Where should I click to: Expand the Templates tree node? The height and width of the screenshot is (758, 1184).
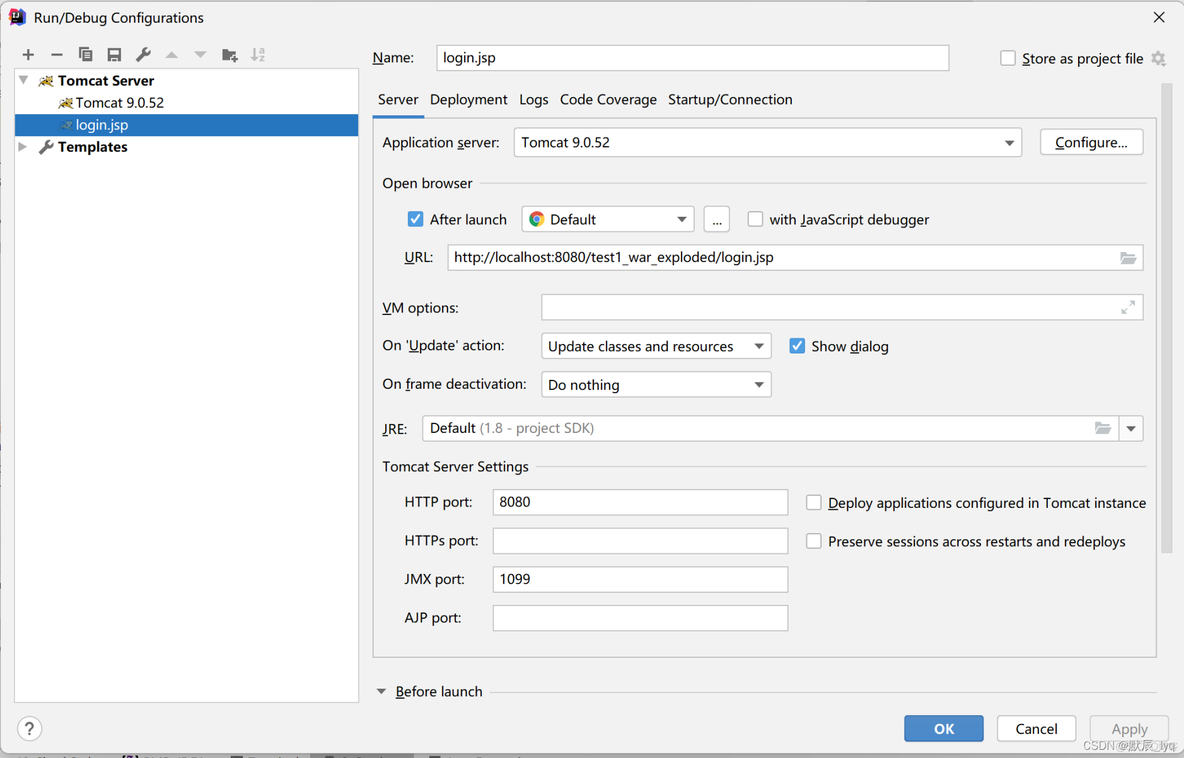coord(23,146)
